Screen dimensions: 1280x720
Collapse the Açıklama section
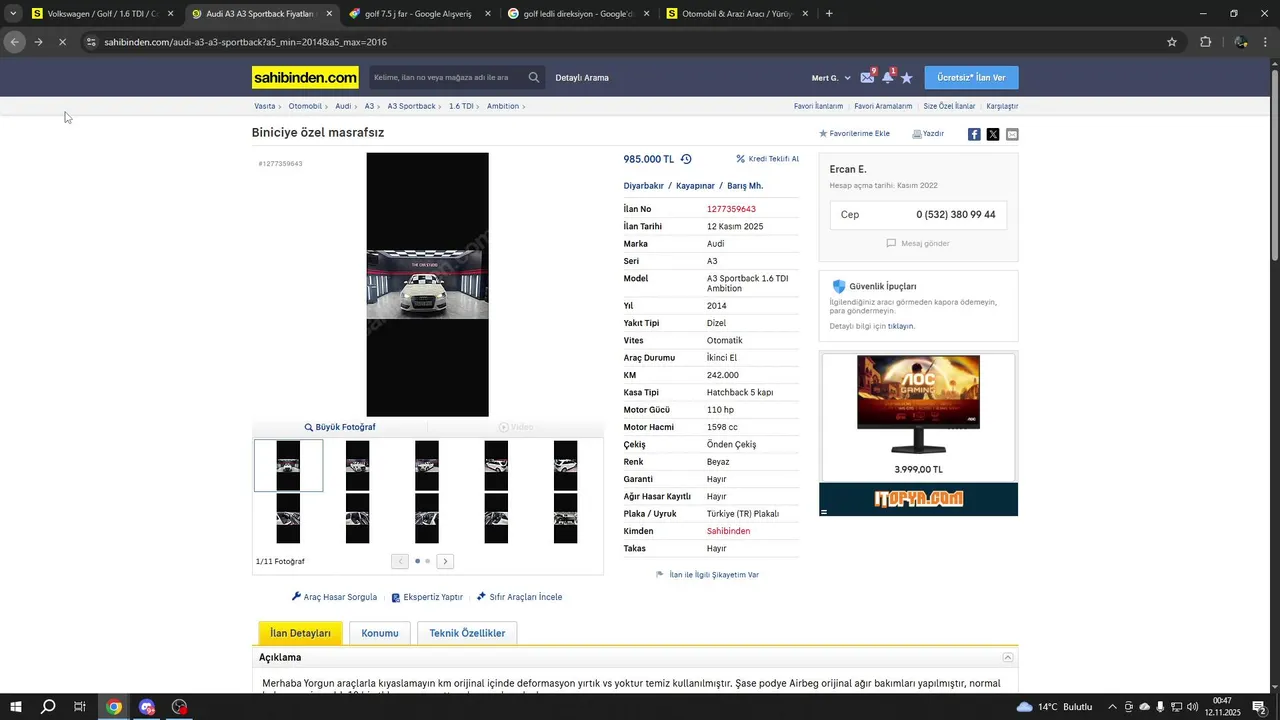(x=1008, y=657)
